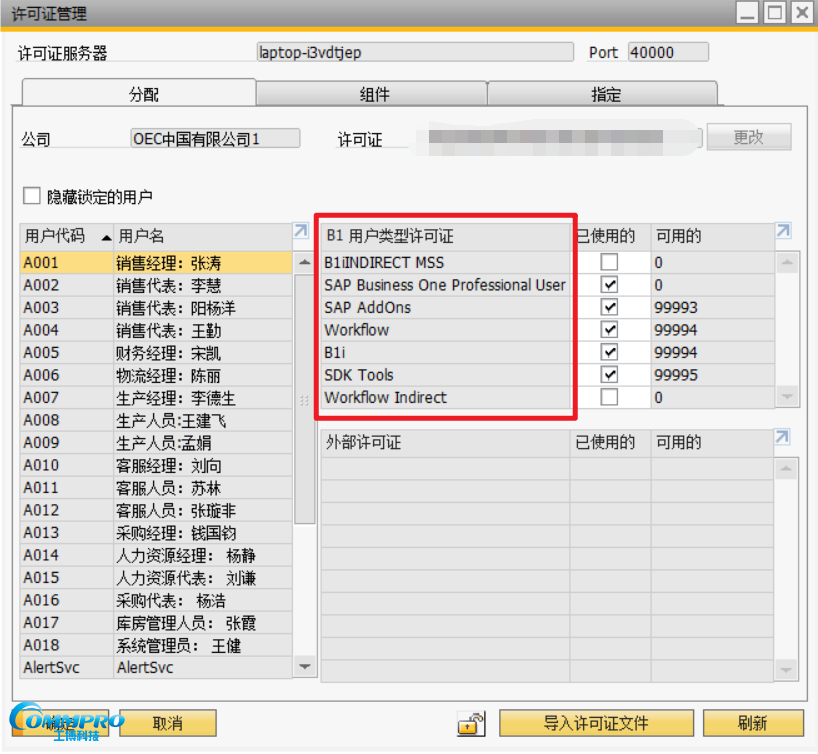Click scroll-down arrow of B1 license list
The width and height of the screenshot is (818, 754).
[x=787, y=397]
